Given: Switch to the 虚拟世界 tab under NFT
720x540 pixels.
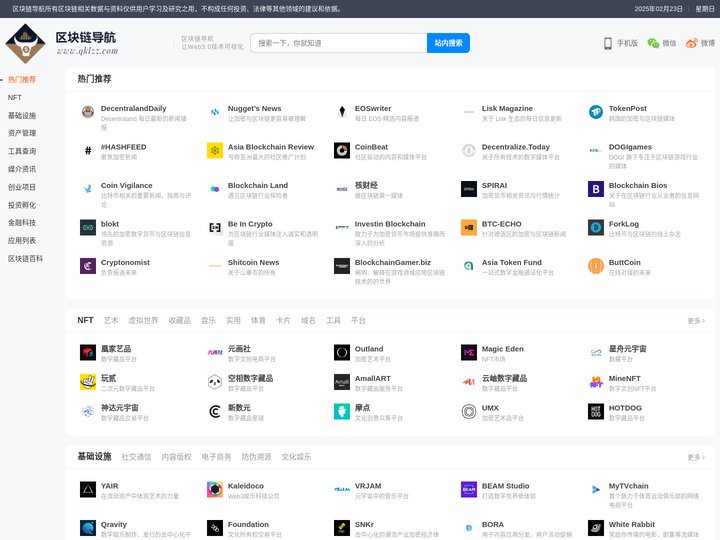Looking at the screenshot, I should [143, 321].
